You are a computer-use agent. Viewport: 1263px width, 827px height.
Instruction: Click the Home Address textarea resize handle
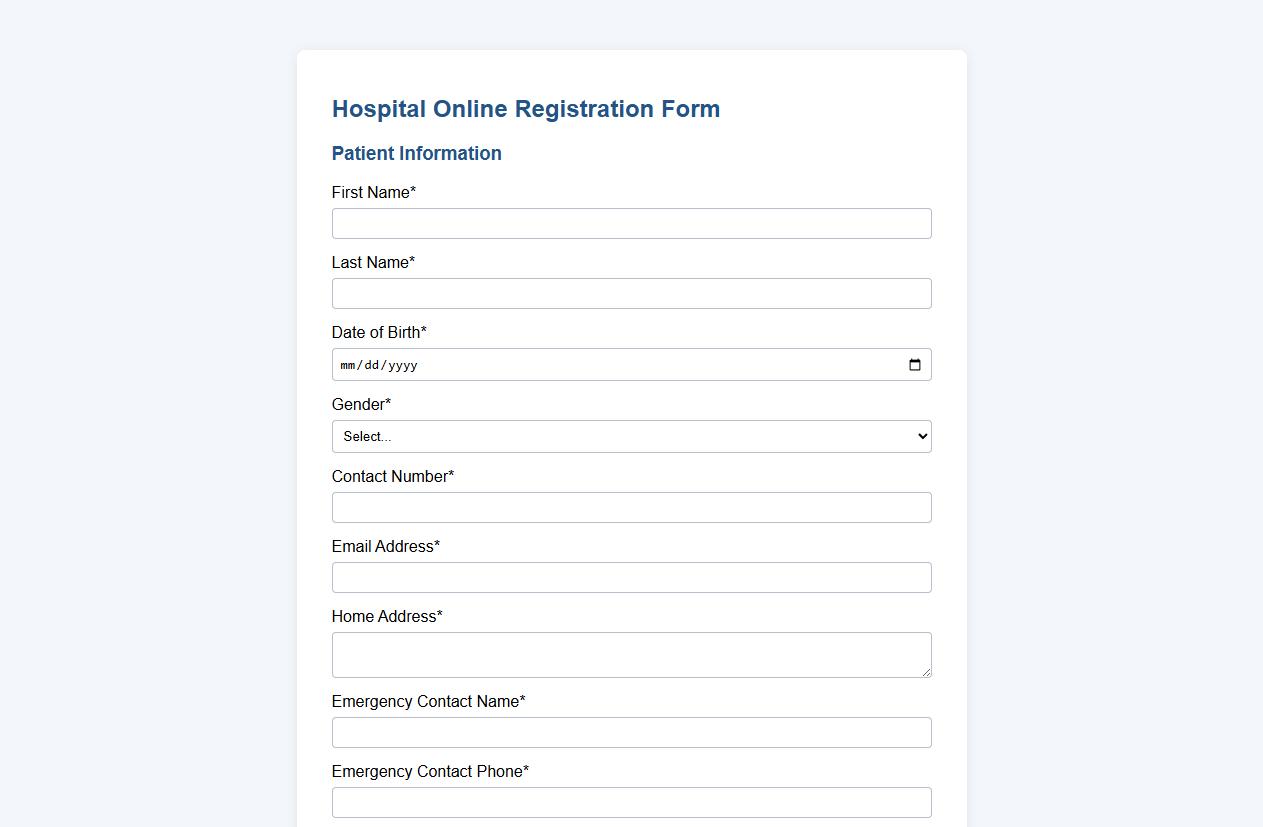pyautogui.click(x=927, y=673)
